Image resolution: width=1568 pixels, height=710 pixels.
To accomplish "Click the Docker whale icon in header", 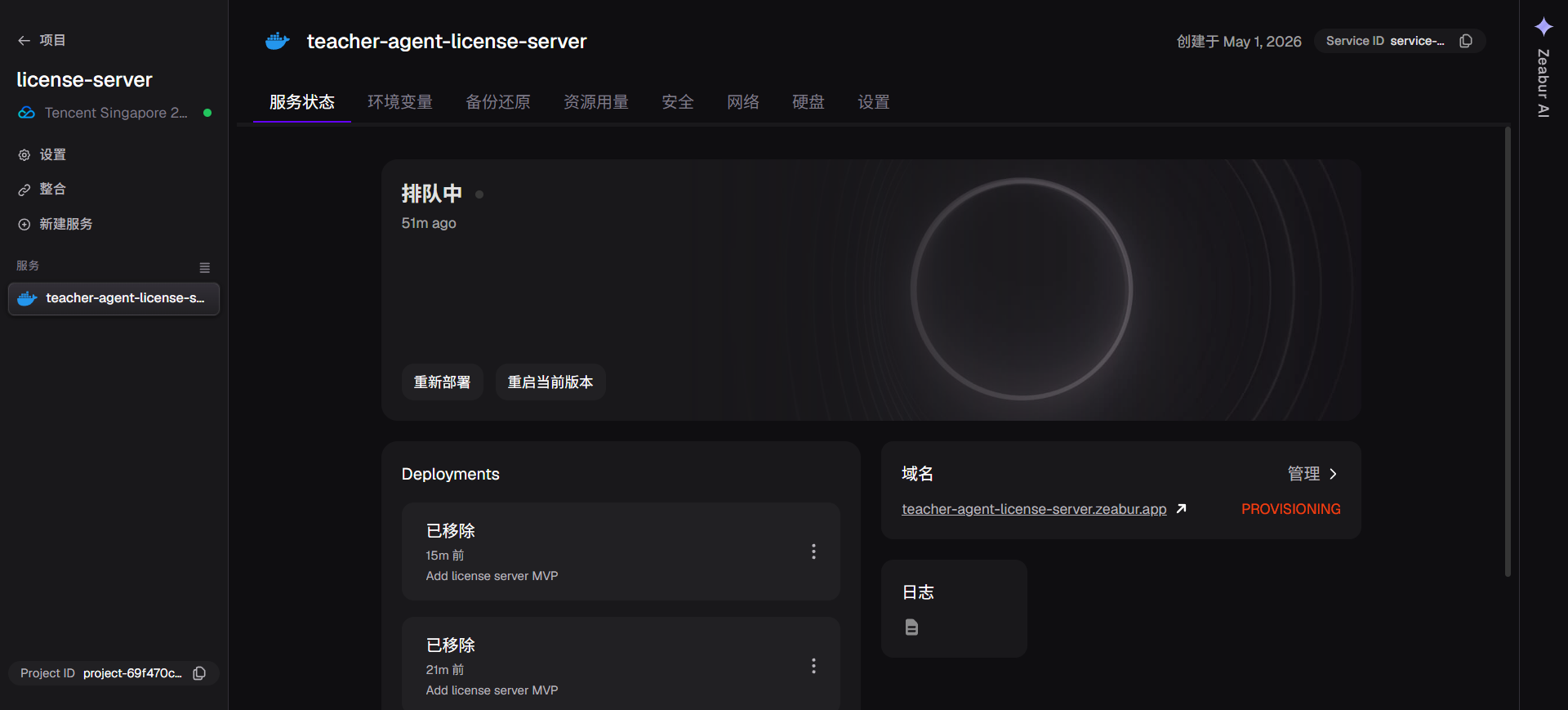I will click(x=278, y=41).
